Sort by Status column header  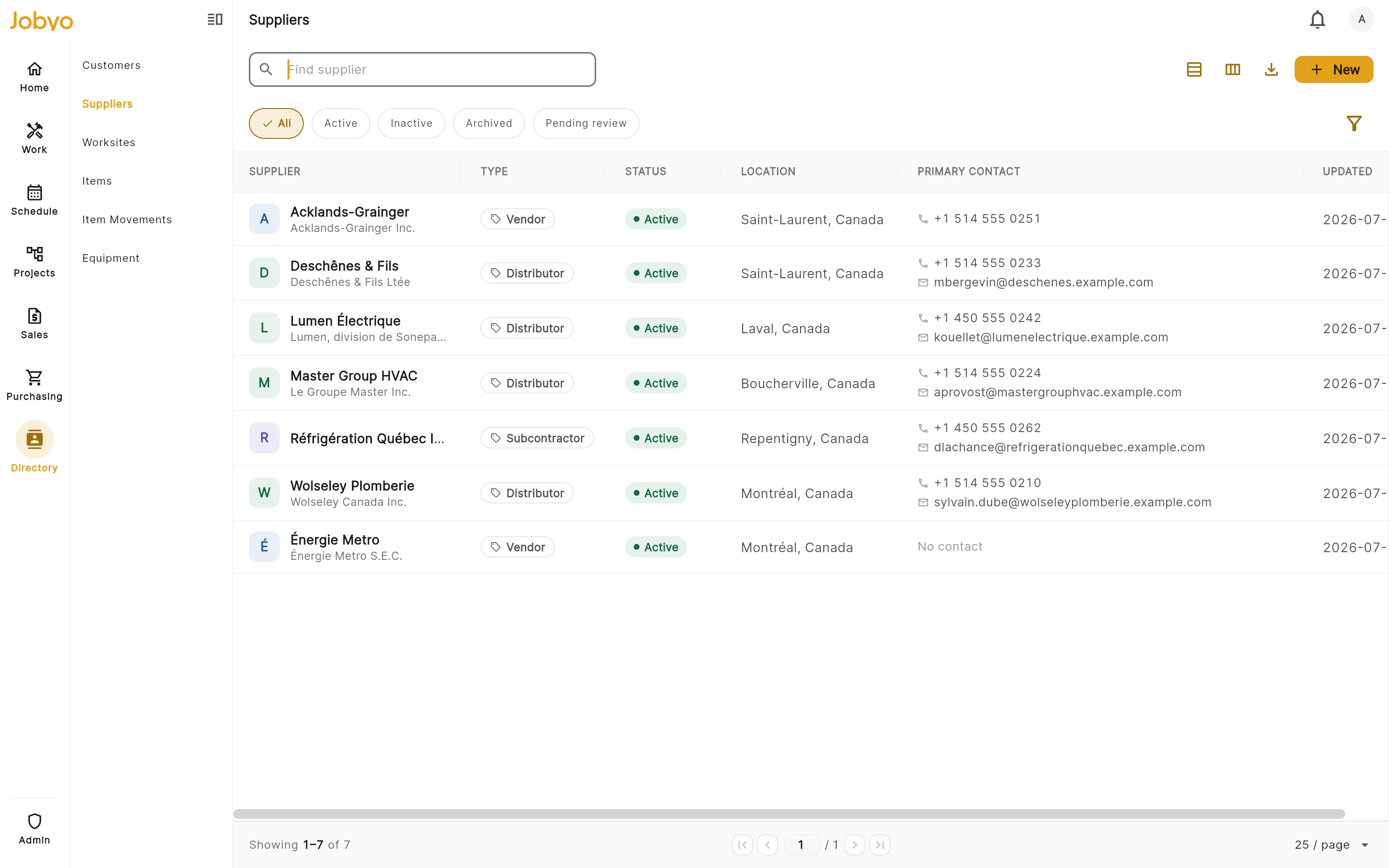click(x=646, y=172)
